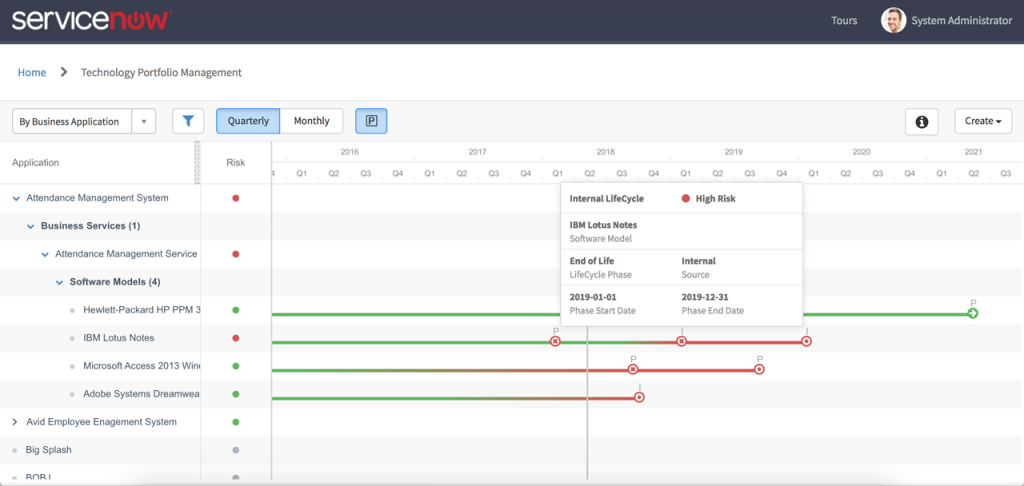Click red risk dot for IBM Lotus Notes
The height and width of the screenshot is (486, 1024).
pos(236,338)
